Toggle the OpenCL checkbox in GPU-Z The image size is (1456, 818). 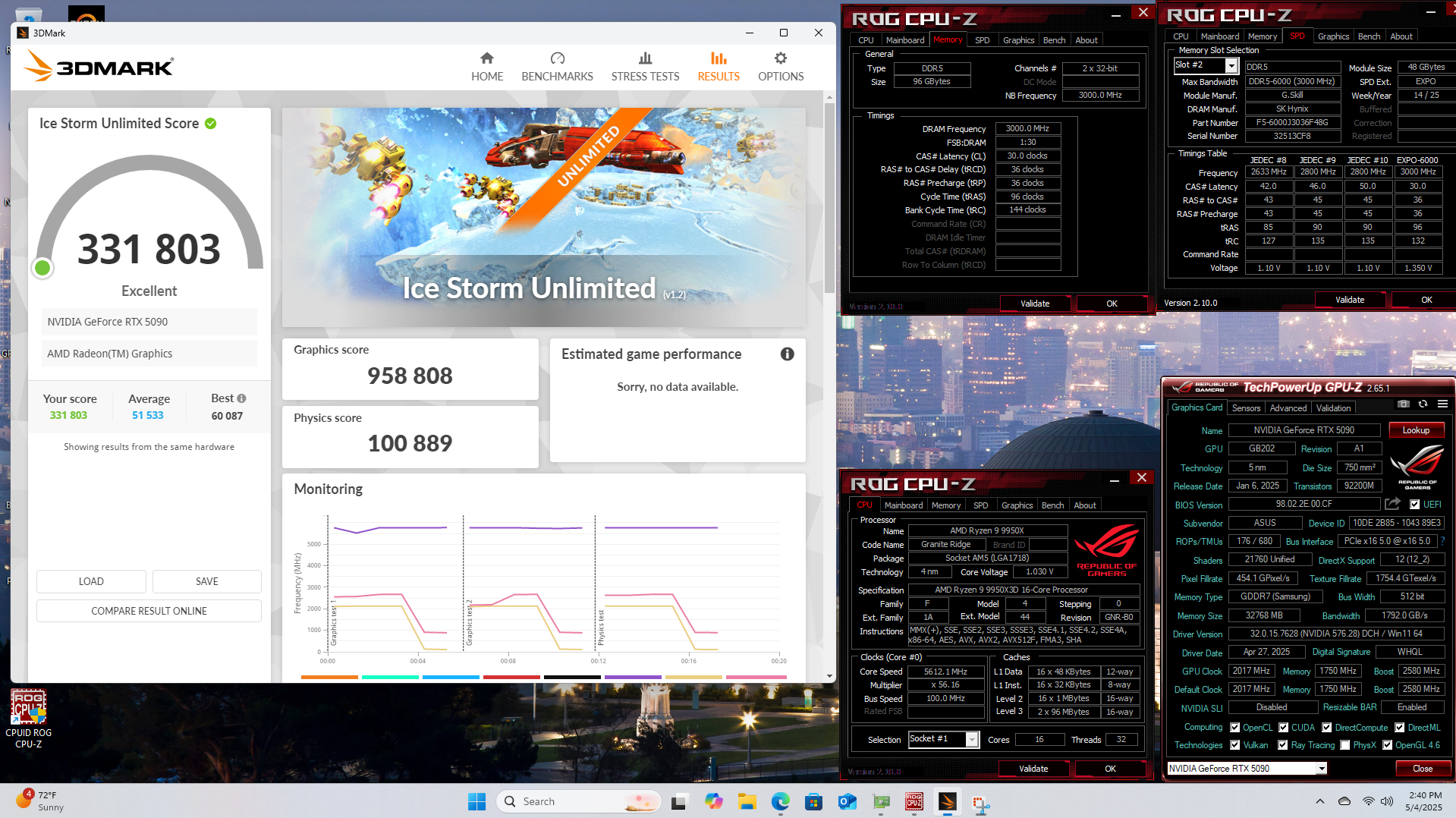coord(1235,728)
